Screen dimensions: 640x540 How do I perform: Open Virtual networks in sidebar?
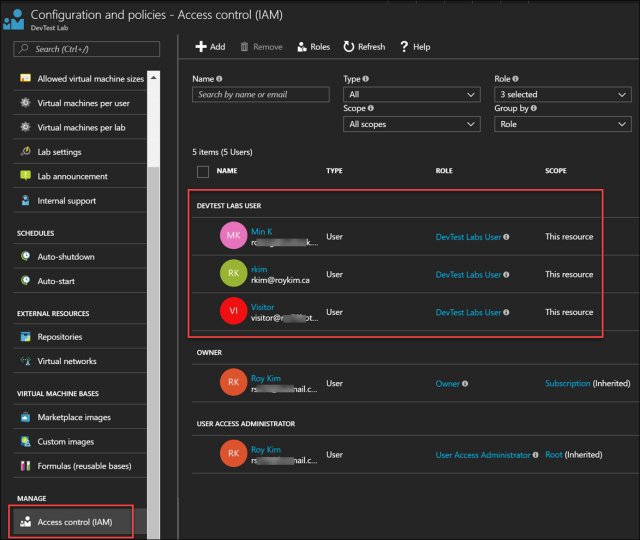tap(66, 361)
